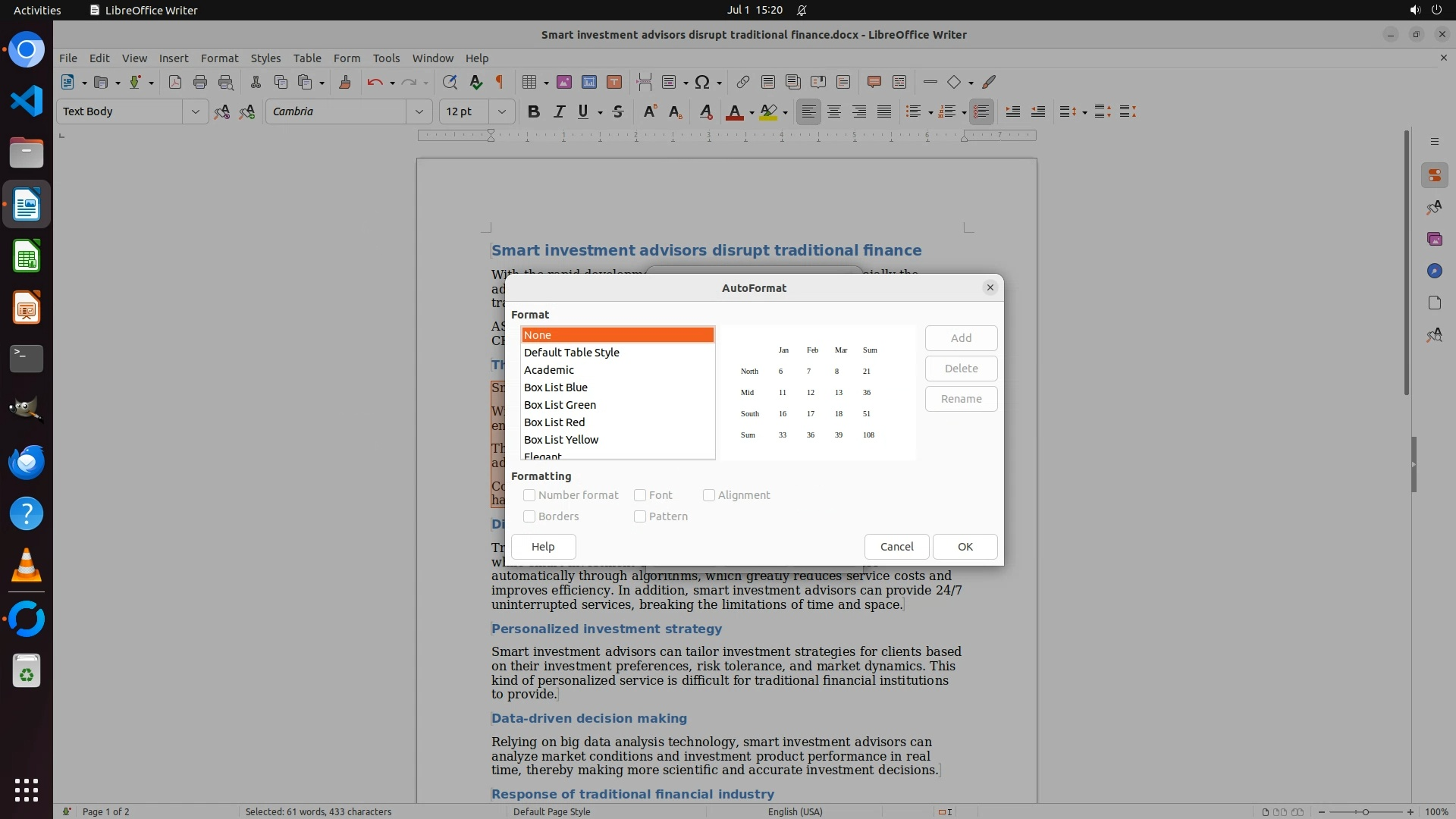Image resolution: width=1456 pixels, height=819 pixels.
Task: Enable the Number format checkbox
Action: pos(529,495)
